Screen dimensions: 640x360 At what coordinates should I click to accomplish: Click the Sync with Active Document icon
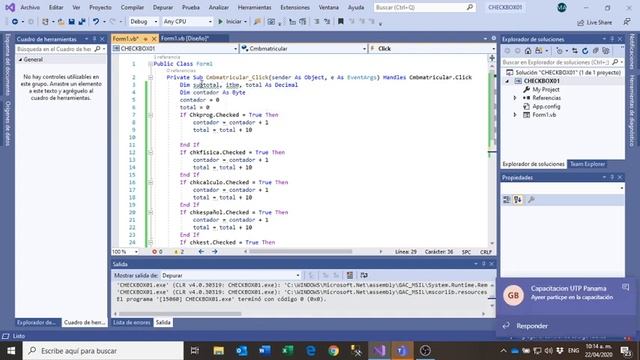point(575,51)
